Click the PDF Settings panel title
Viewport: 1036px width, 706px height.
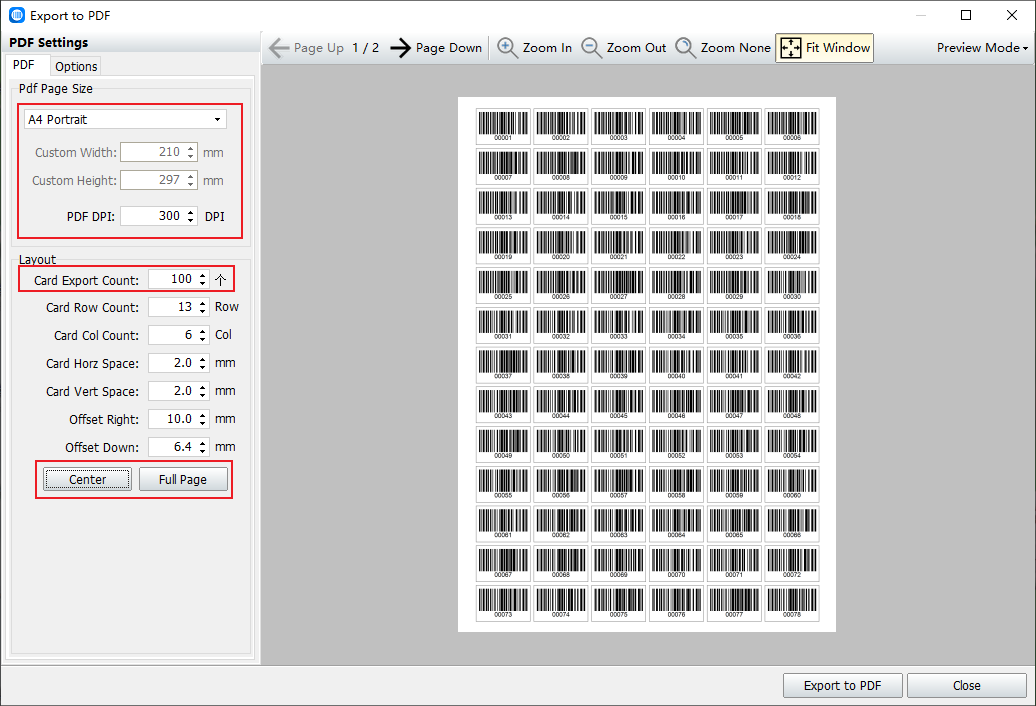point(49,43)
